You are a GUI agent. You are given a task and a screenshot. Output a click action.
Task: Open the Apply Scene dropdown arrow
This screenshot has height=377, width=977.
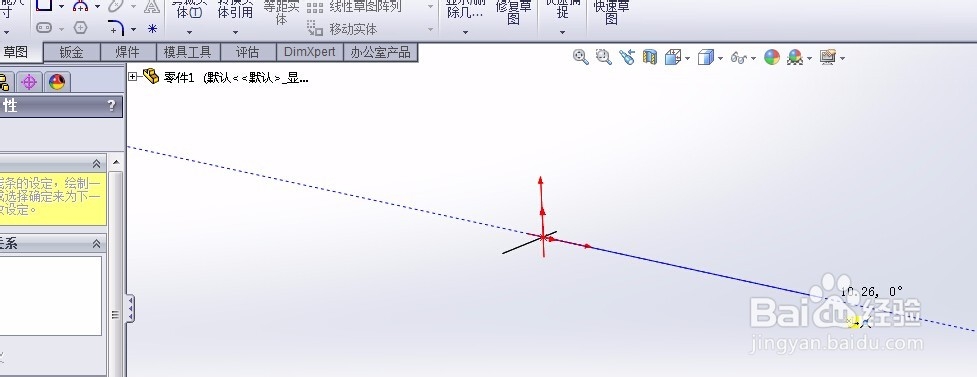(809, 59)
